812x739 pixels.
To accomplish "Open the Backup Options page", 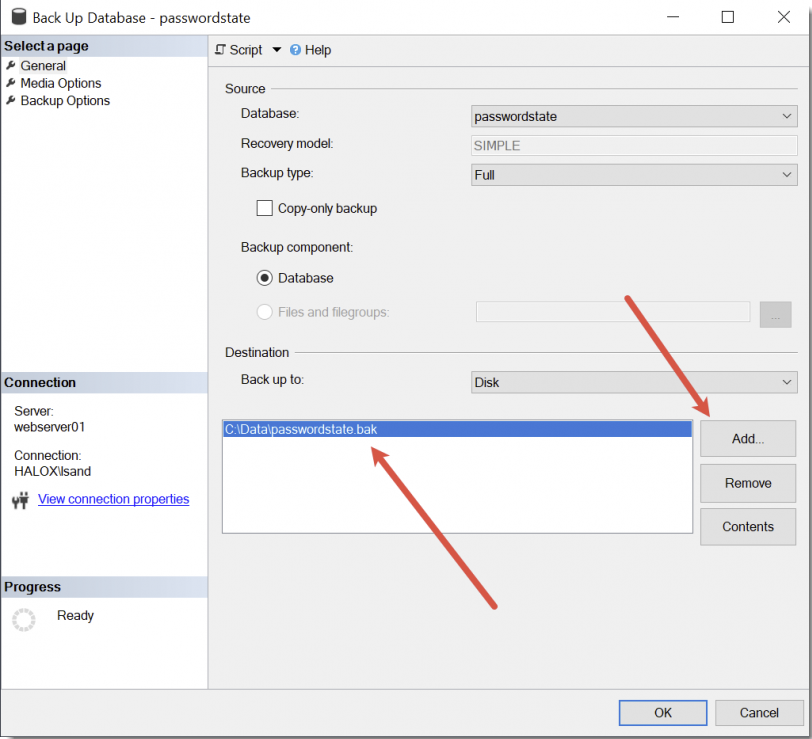I will point(65,101).
